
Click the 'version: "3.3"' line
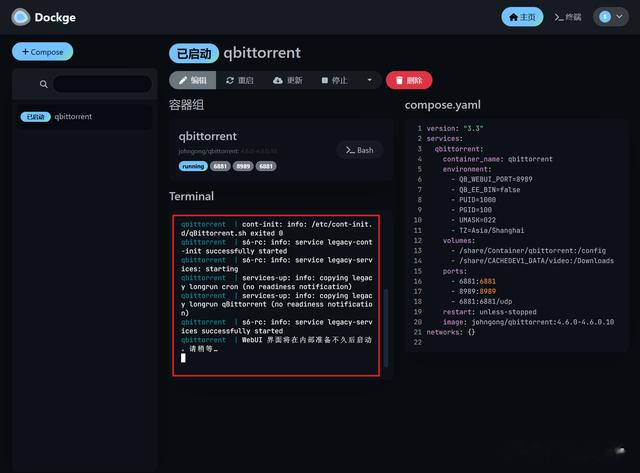click(455, 128)
